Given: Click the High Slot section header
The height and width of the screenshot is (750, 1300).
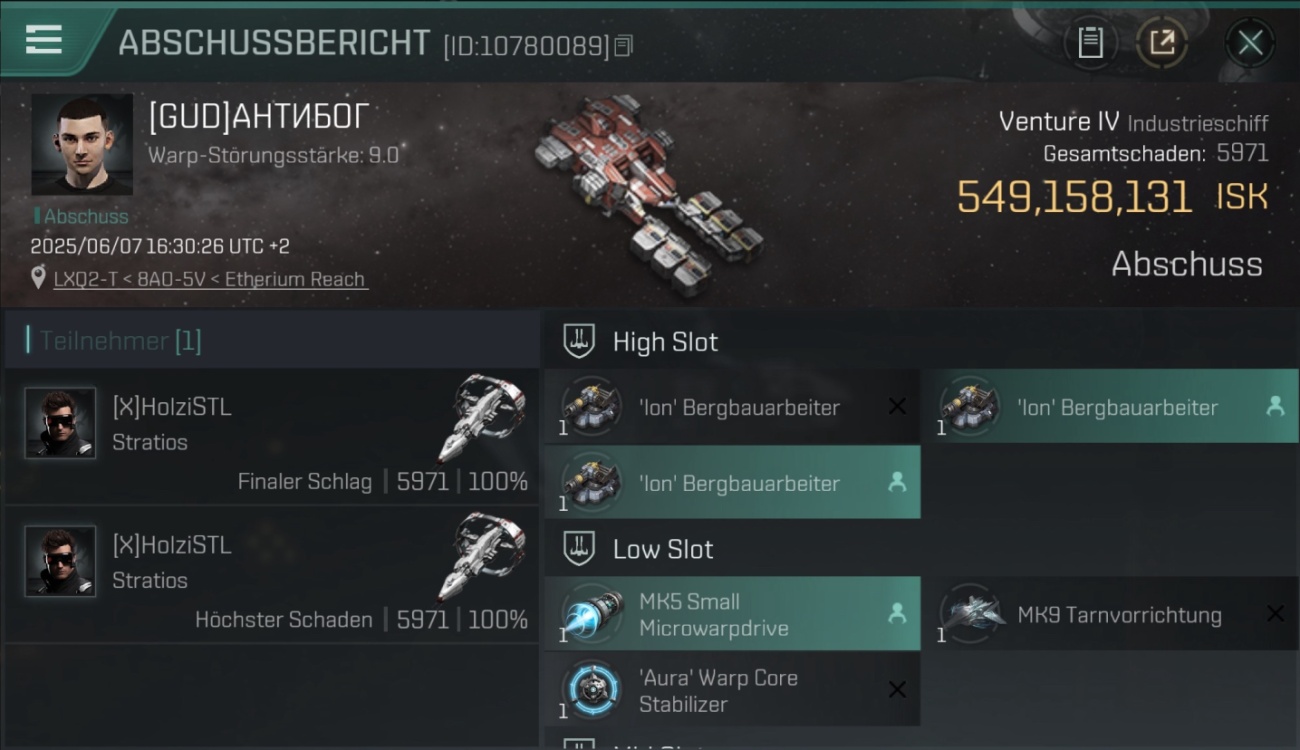Looking at the screenshot, I should pos(920,342).
